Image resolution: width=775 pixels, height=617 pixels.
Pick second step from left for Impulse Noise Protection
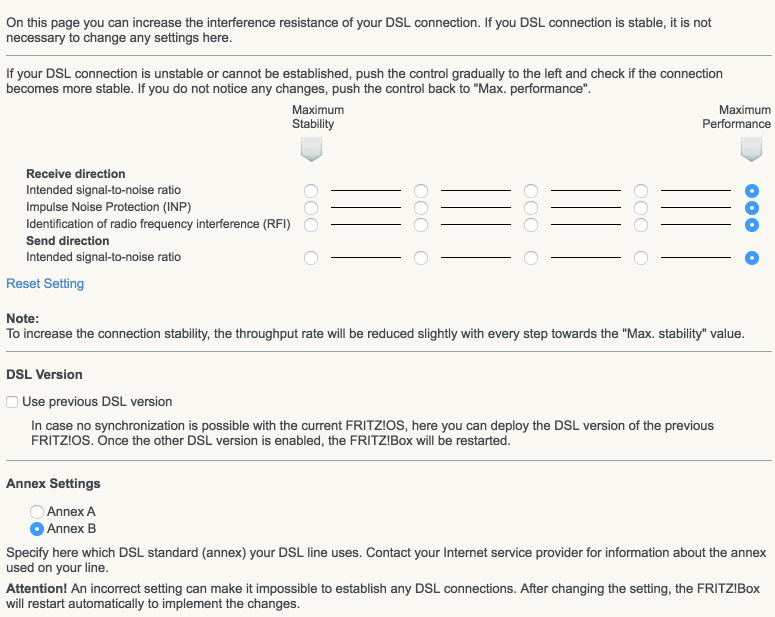point(421,207)
